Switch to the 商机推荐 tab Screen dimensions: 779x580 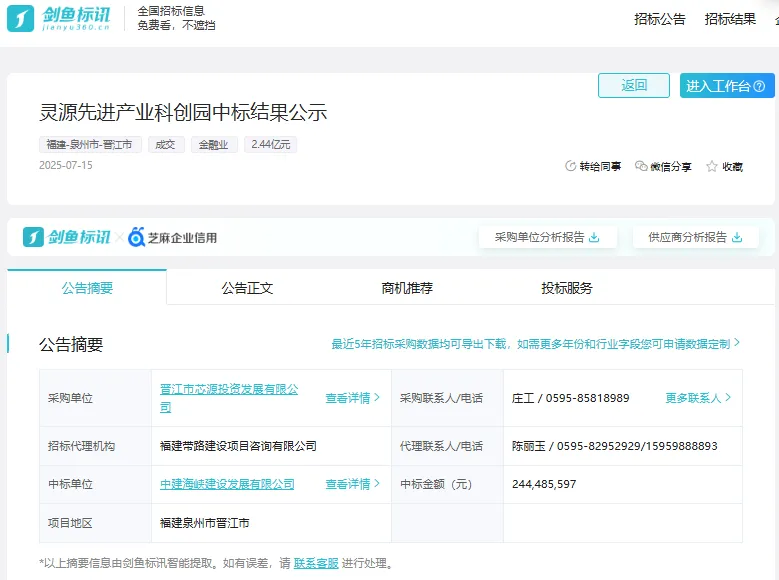click(x=407, y=288)
